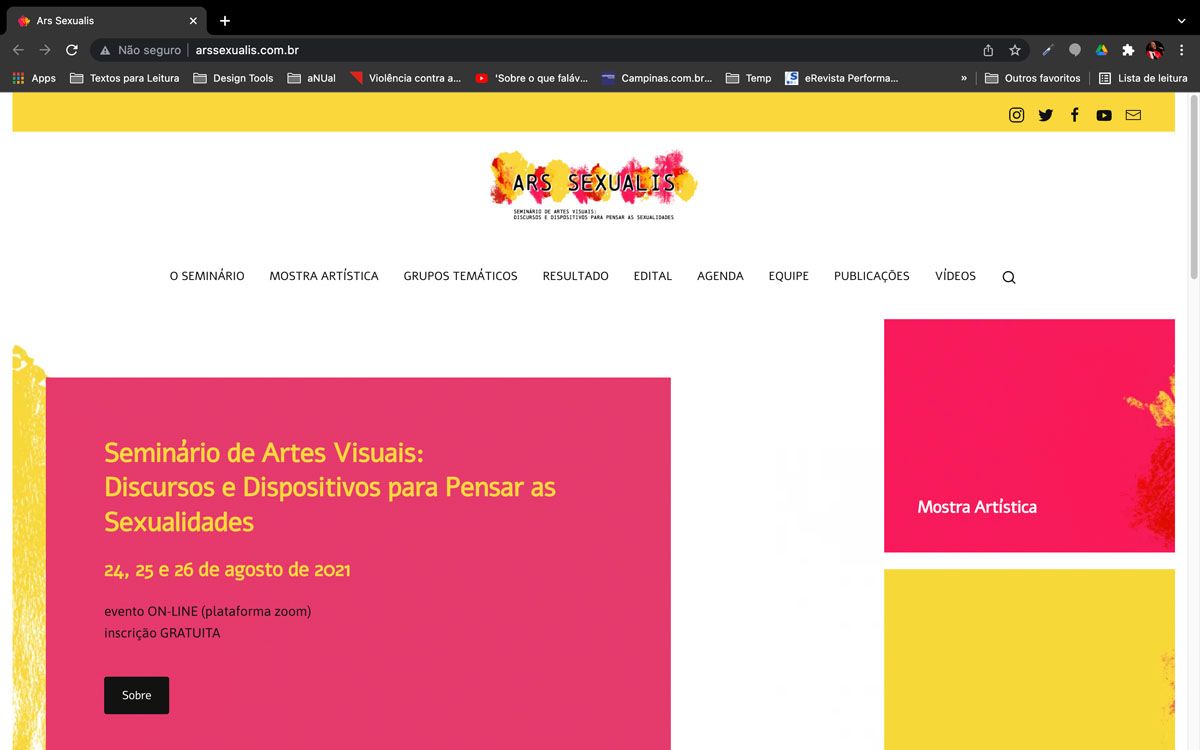Open Chrome extensions puzzle icon
The height and width of the screenshot is (750, 1200).
[1128, 50]
